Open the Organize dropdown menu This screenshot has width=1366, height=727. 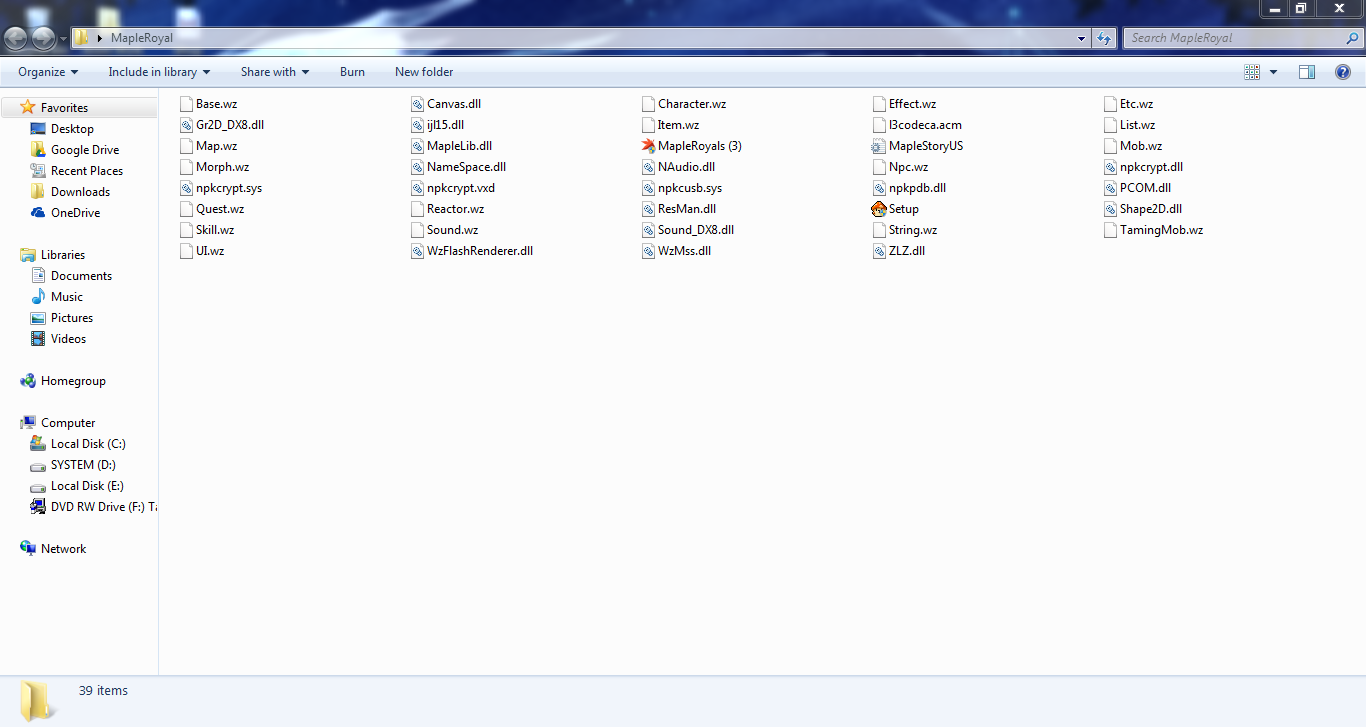(x=48, y=72)
